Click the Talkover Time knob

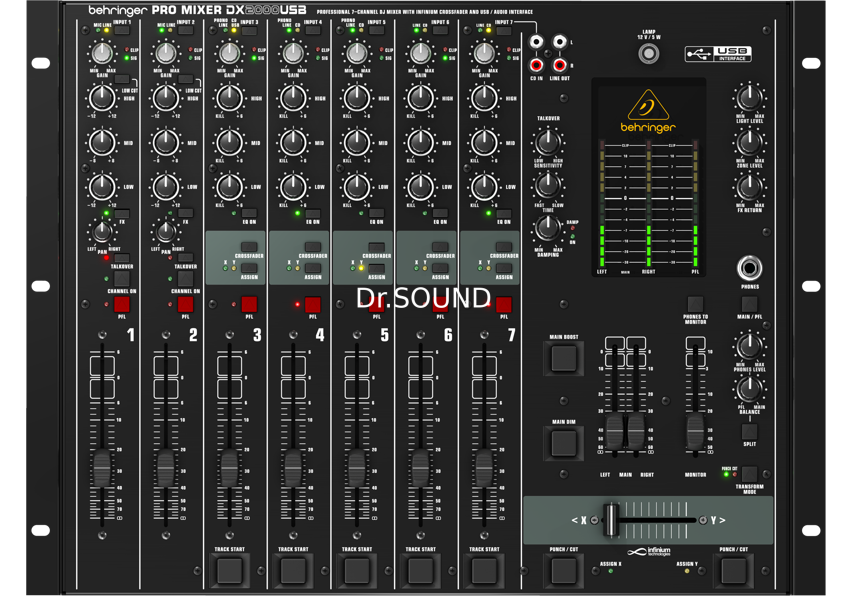[548, 186]
